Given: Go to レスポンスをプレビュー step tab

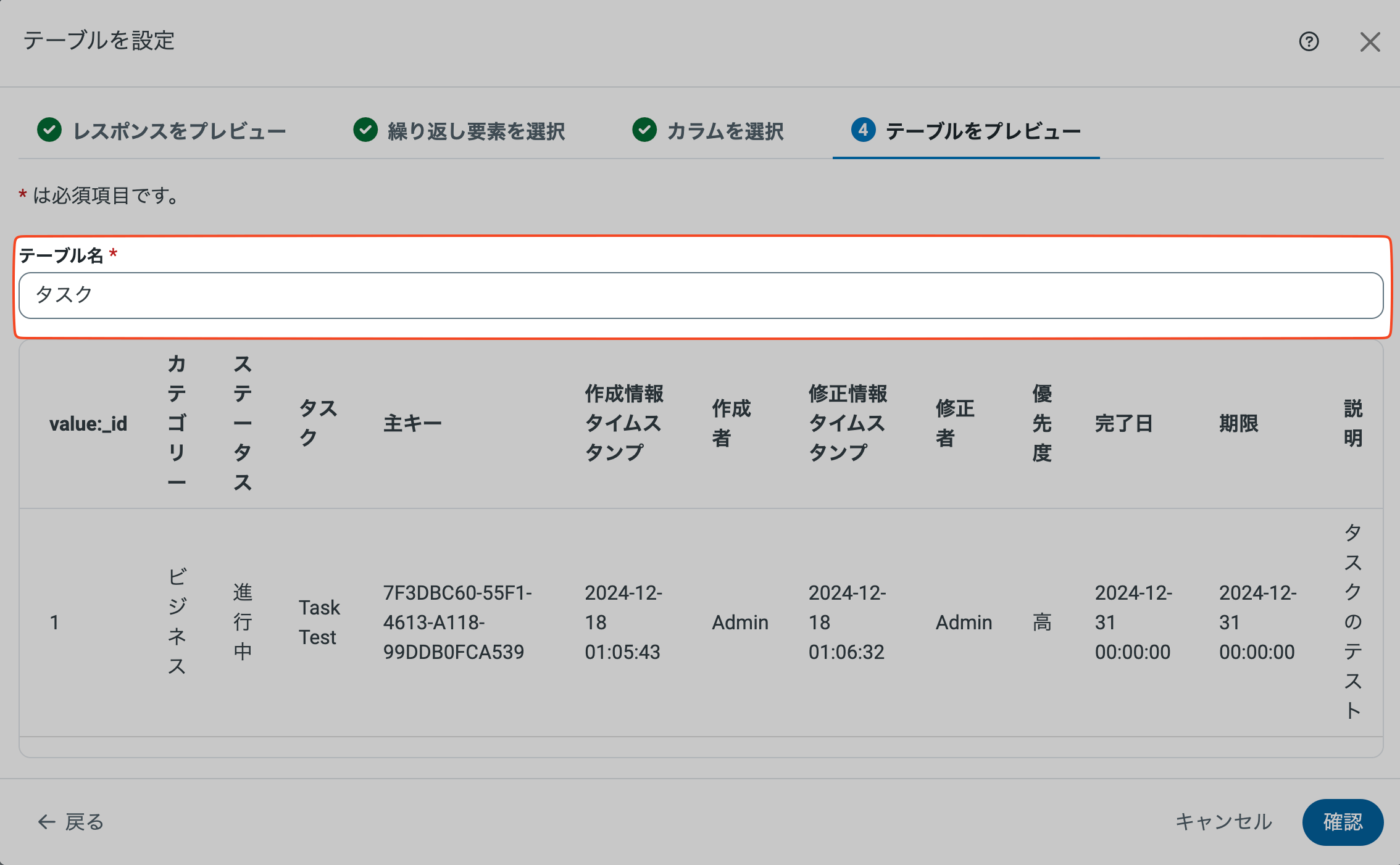Looking at the screenshot, I should click(179, 131).
